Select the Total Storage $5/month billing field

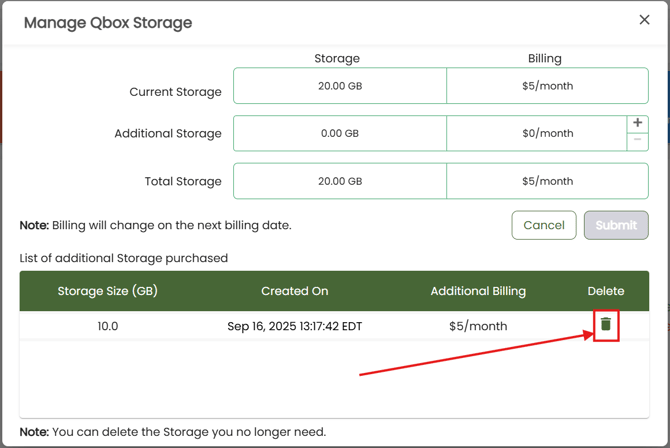(x=547, y=181)
